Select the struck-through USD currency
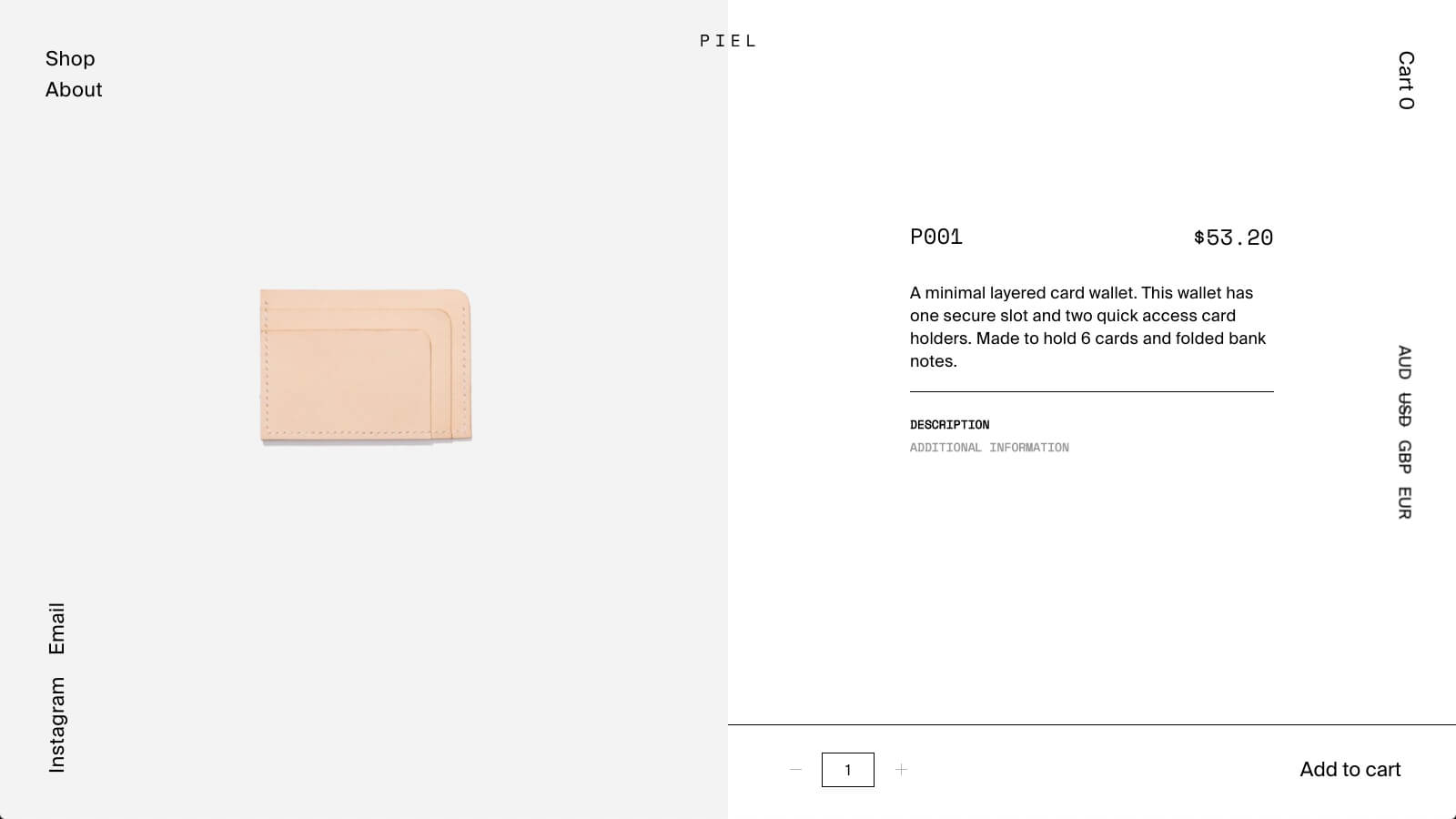 point(1405,409)
